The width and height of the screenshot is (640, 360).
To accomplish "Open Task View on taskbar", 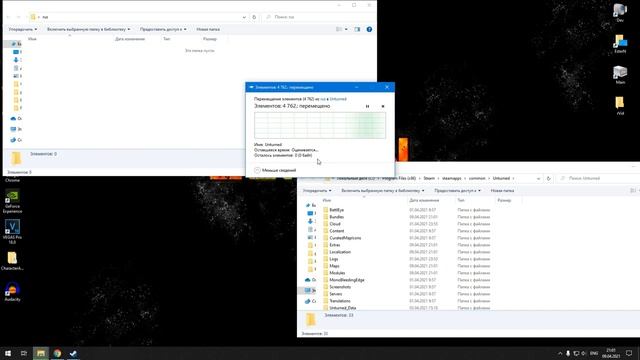I will click(24, 353).
